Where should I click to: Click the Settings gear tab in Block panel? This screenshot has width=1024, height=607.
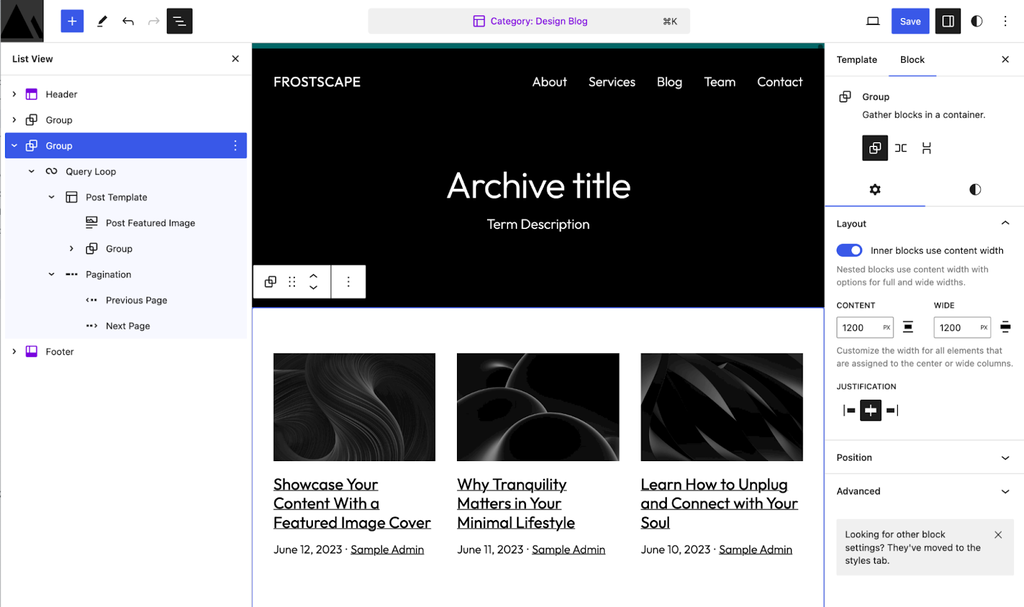(x=875, y=189)
